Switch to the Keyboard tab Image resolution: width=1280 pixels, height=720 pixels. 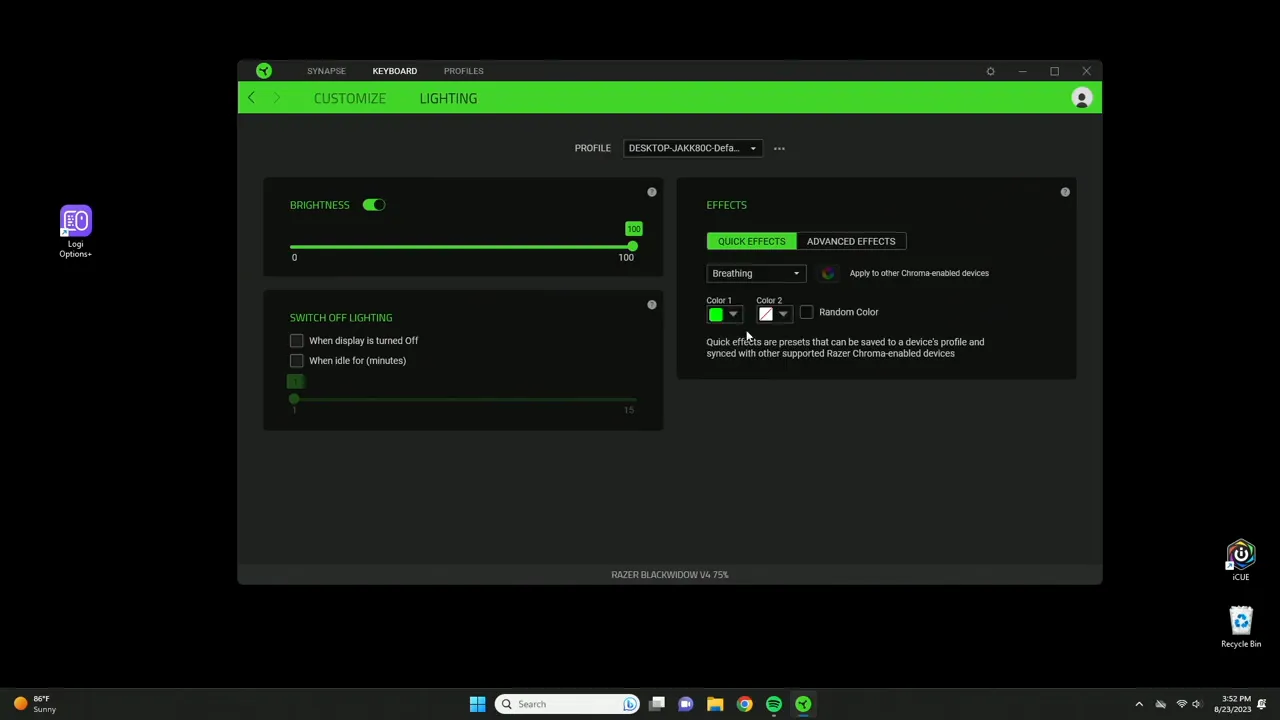pos(394,71)
